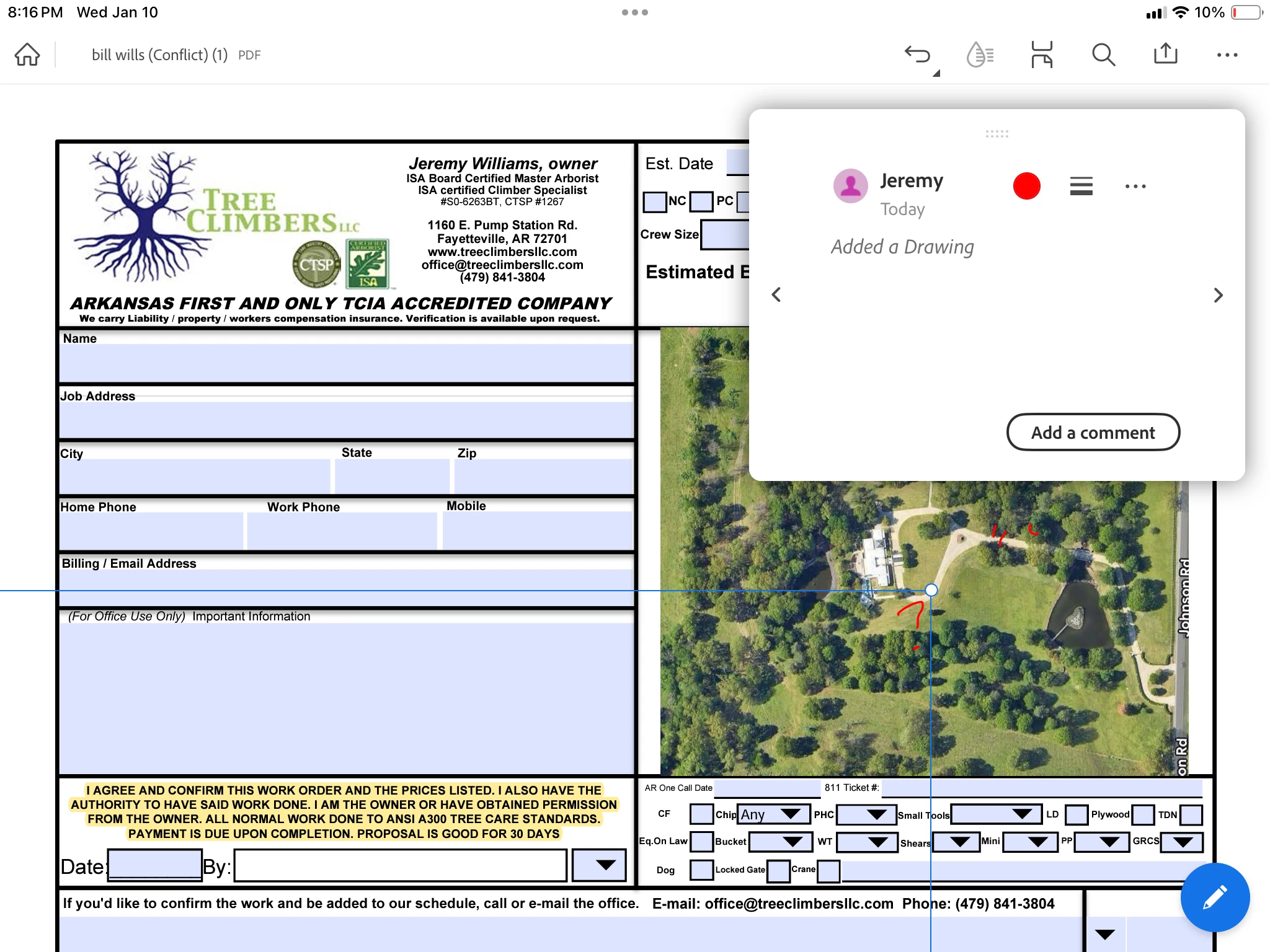Viewport: 1270px width, 952px height.
Task: Open the page view settings icon
Action: tap(1042, 55)
